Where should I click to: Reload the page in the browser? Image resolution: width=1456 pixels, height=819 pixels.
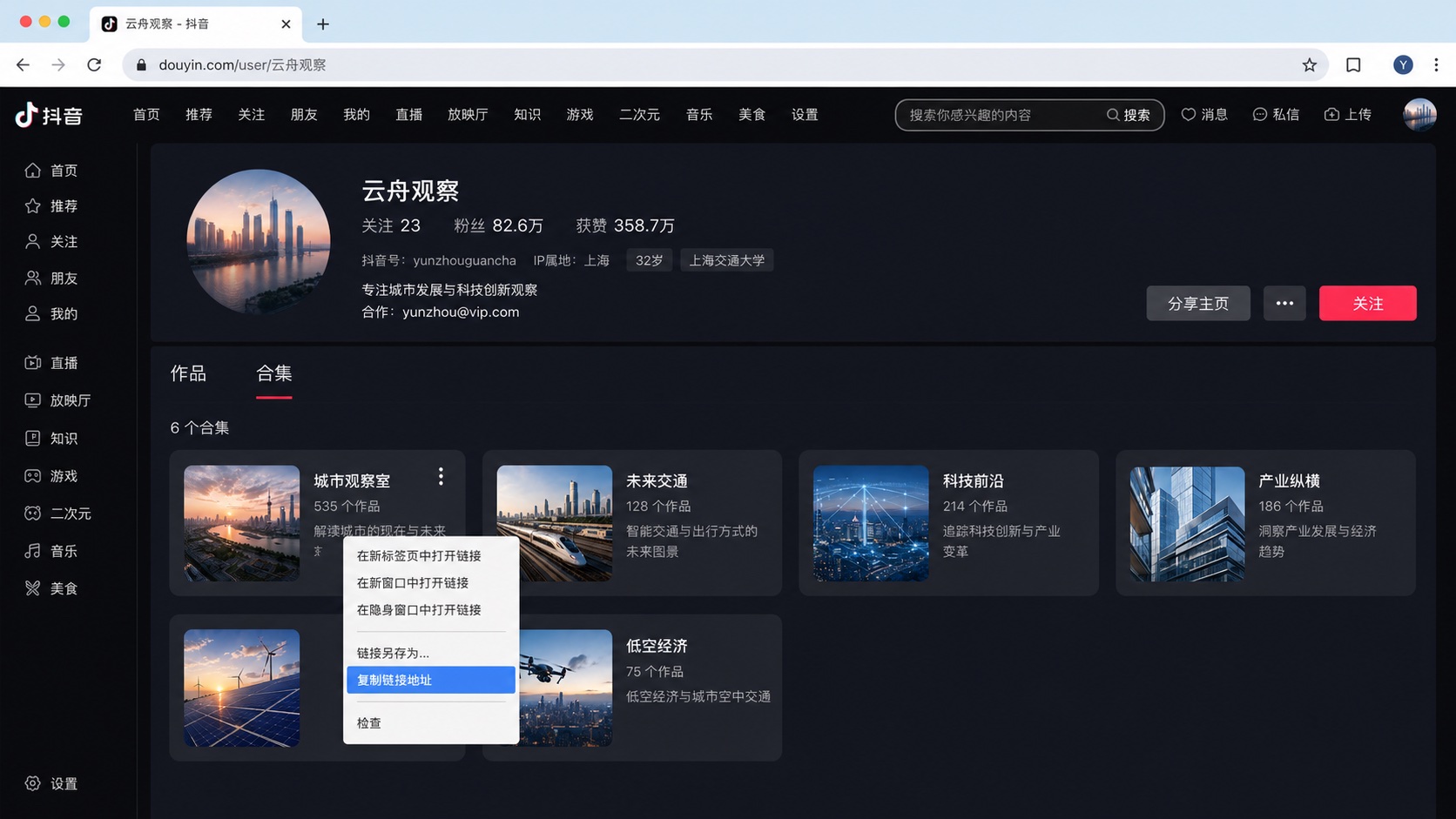coord(94,64)
